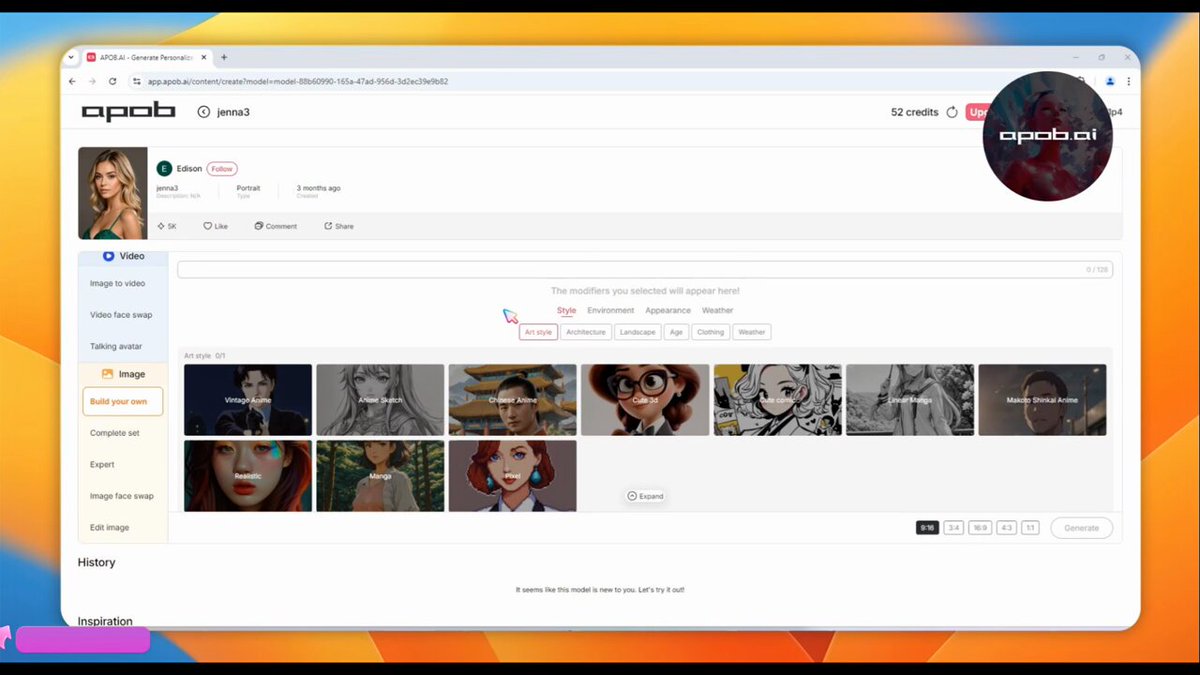Switch to the Style tab

[x=566, y=310]
